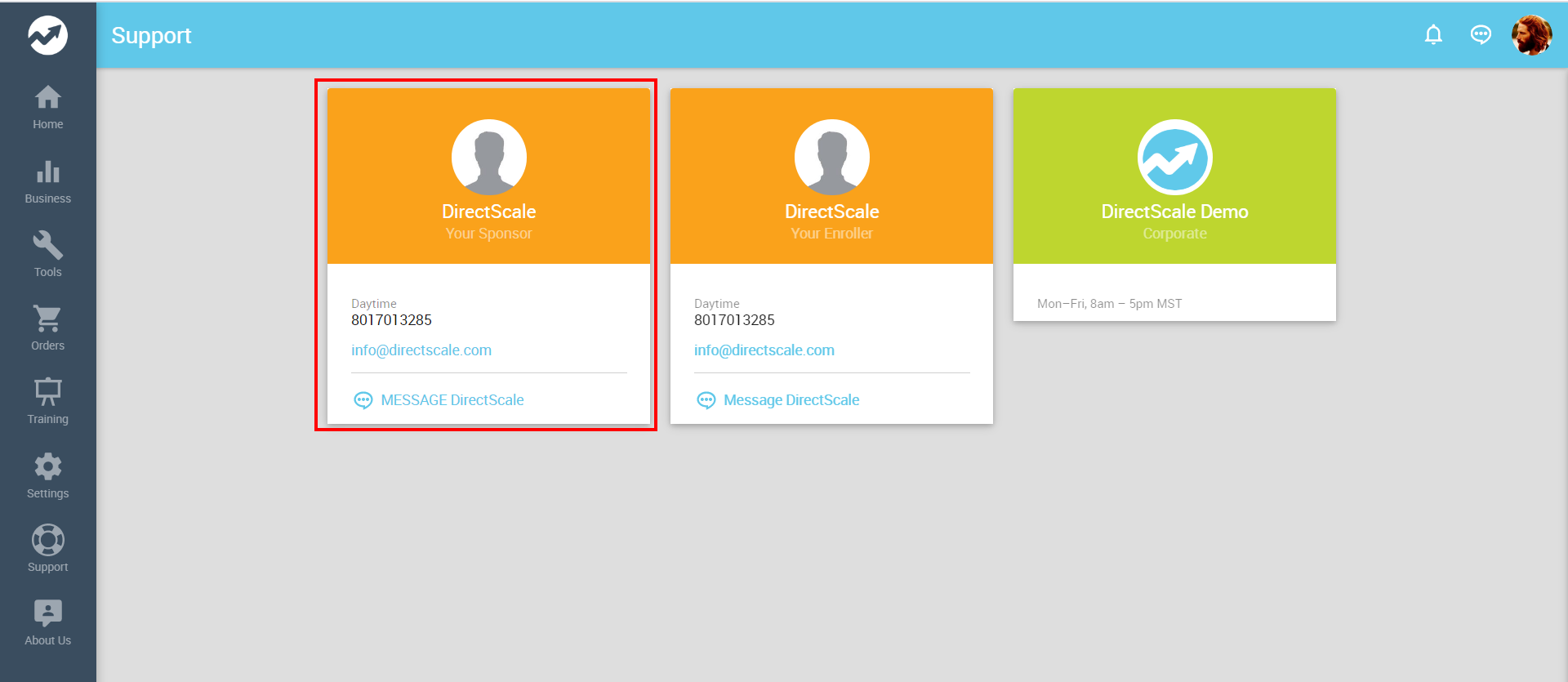Click the notification bell icon
This screenshot has height=682, width=1568.
point(1433,34)
